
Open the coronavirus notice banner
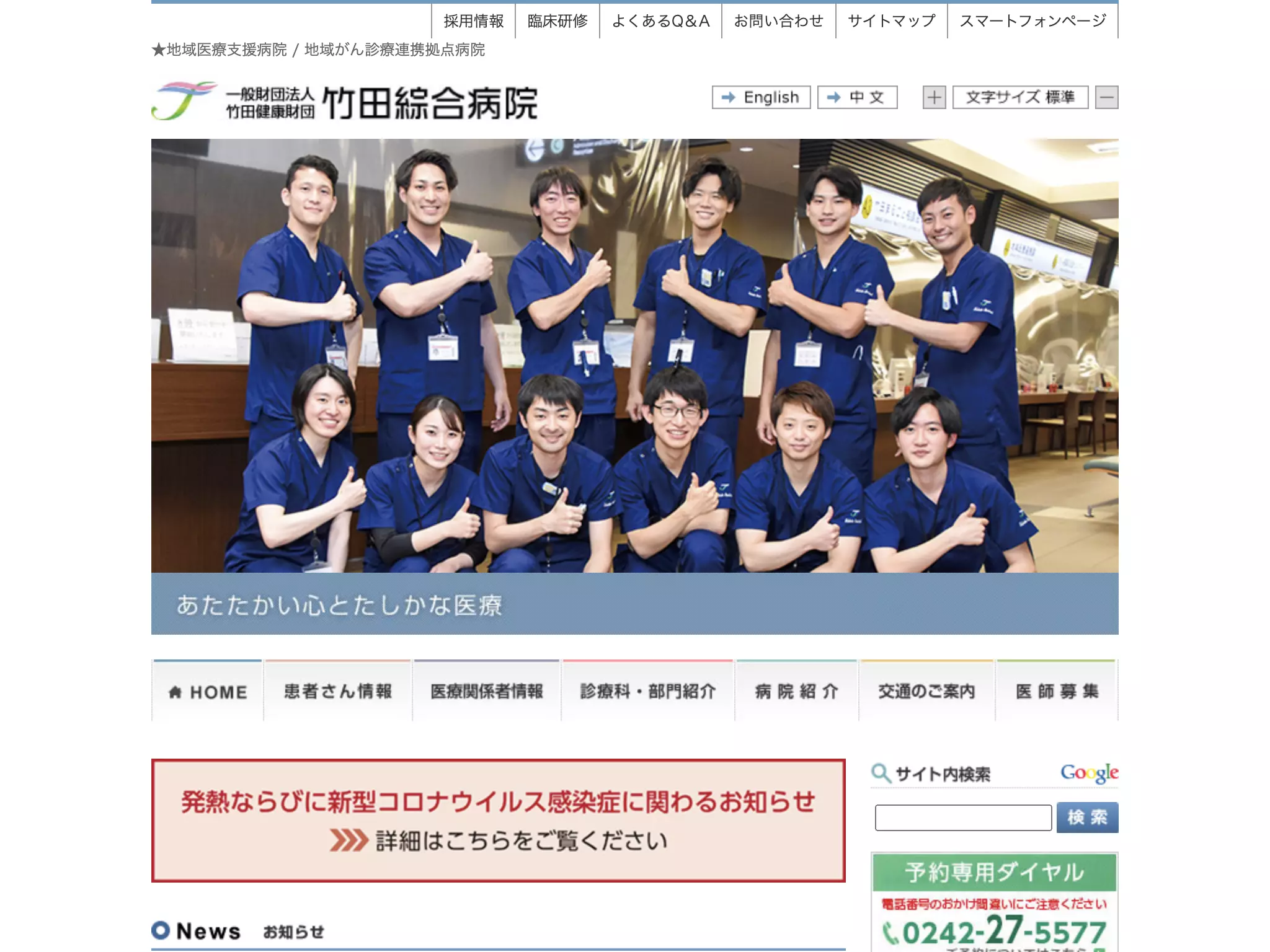click(499, 820)
